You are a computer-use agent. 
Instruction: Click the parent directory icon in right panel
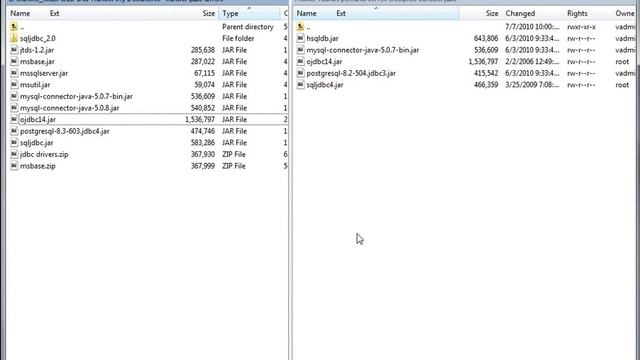coord(300,27)
